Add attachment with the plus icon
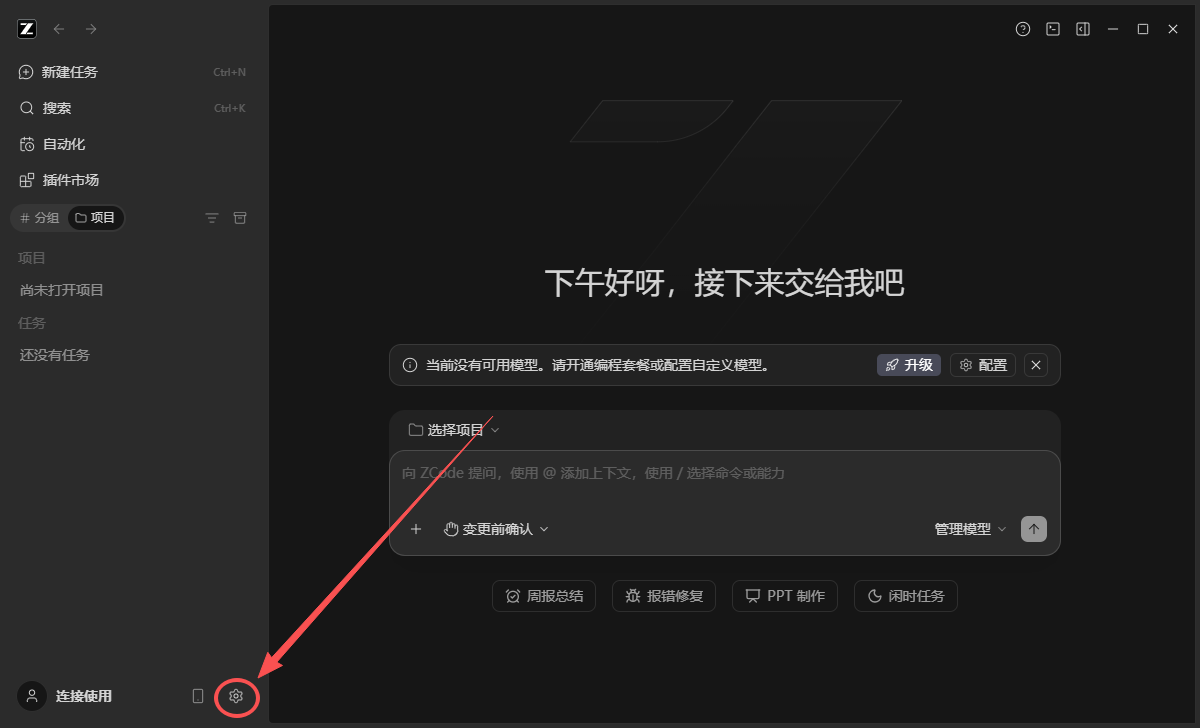Image resolution: width=1200 pixels, height=728 pixels. click(x=416, y=529)
